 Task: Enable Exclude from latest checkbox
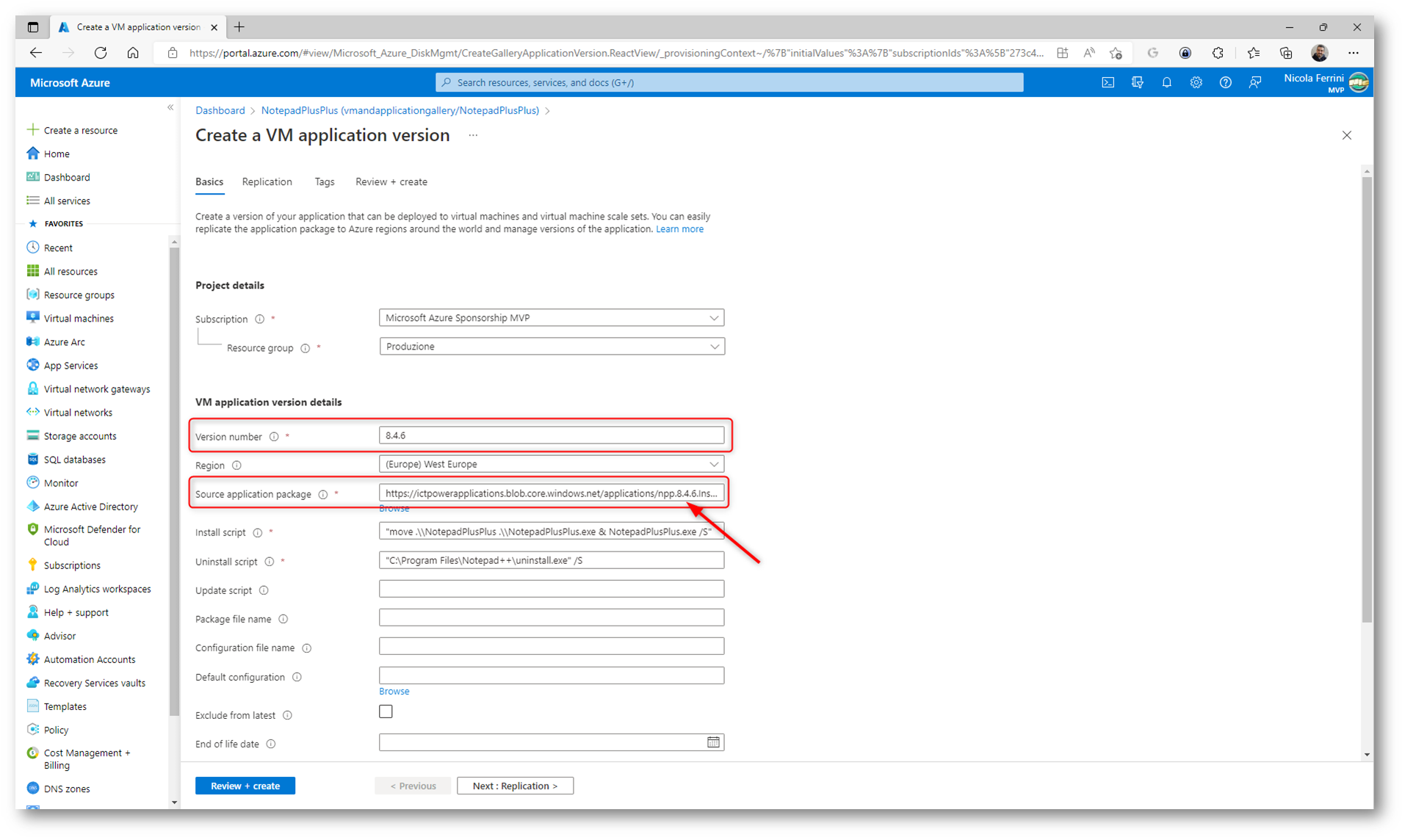[x=386, y=712]
